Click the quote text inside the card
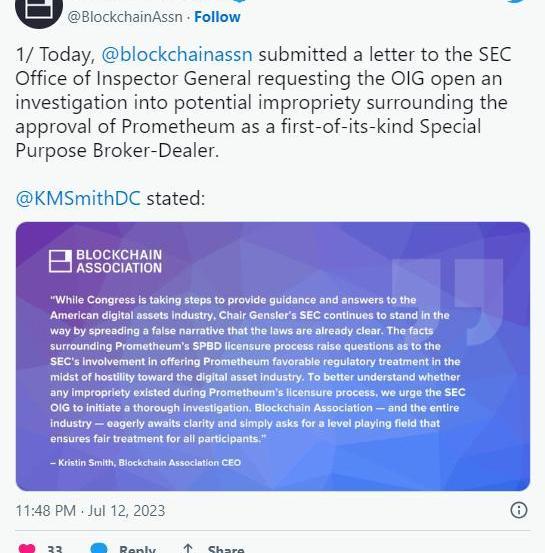Viewport: 545px width, 553px height. tap(258, 369)
